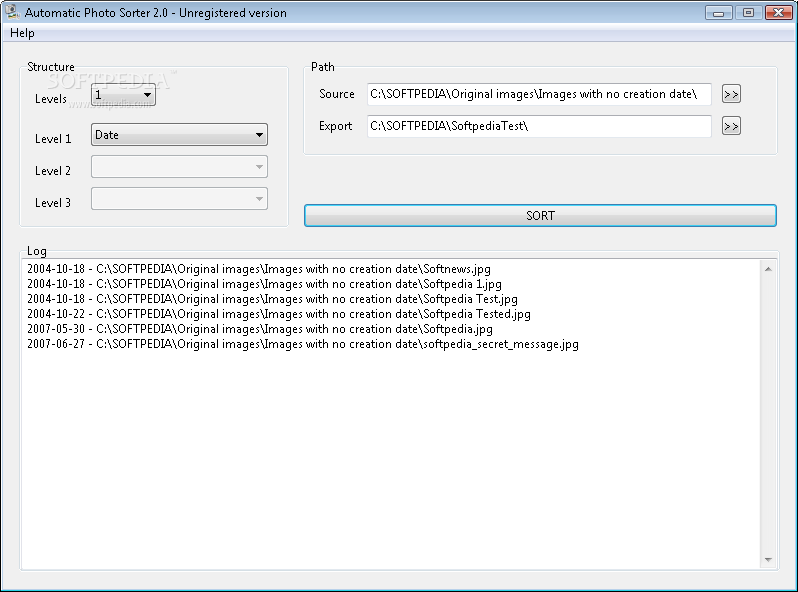
Task: Select the Softpedia Tested.jpg log entry
Action: tap(278, 314)
